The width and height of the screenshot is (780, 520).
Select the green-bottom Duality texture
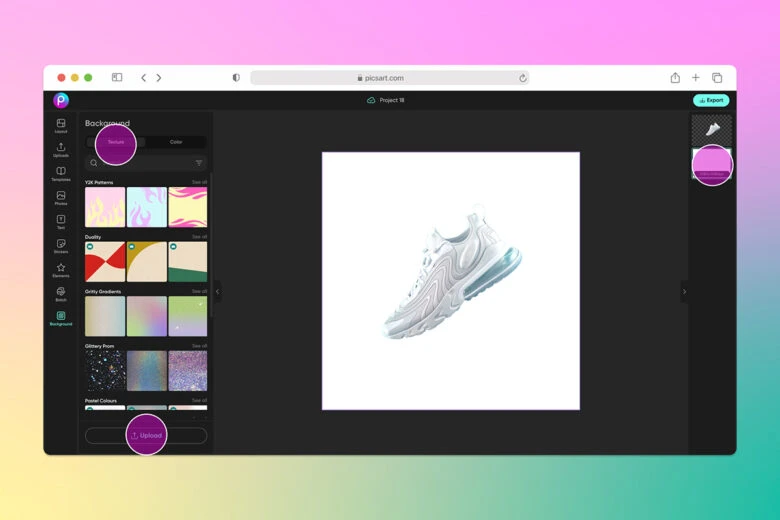[188, 262]
